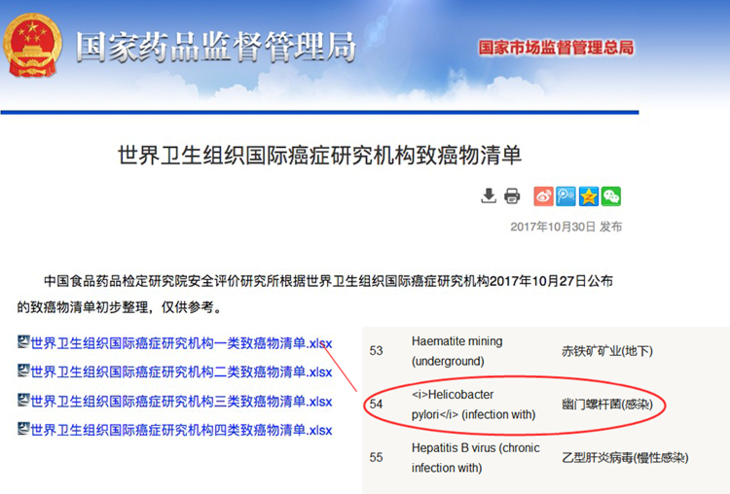
Task: Click file icon beside 三类致癌物清单 attachment
Action: click(23, 401)
